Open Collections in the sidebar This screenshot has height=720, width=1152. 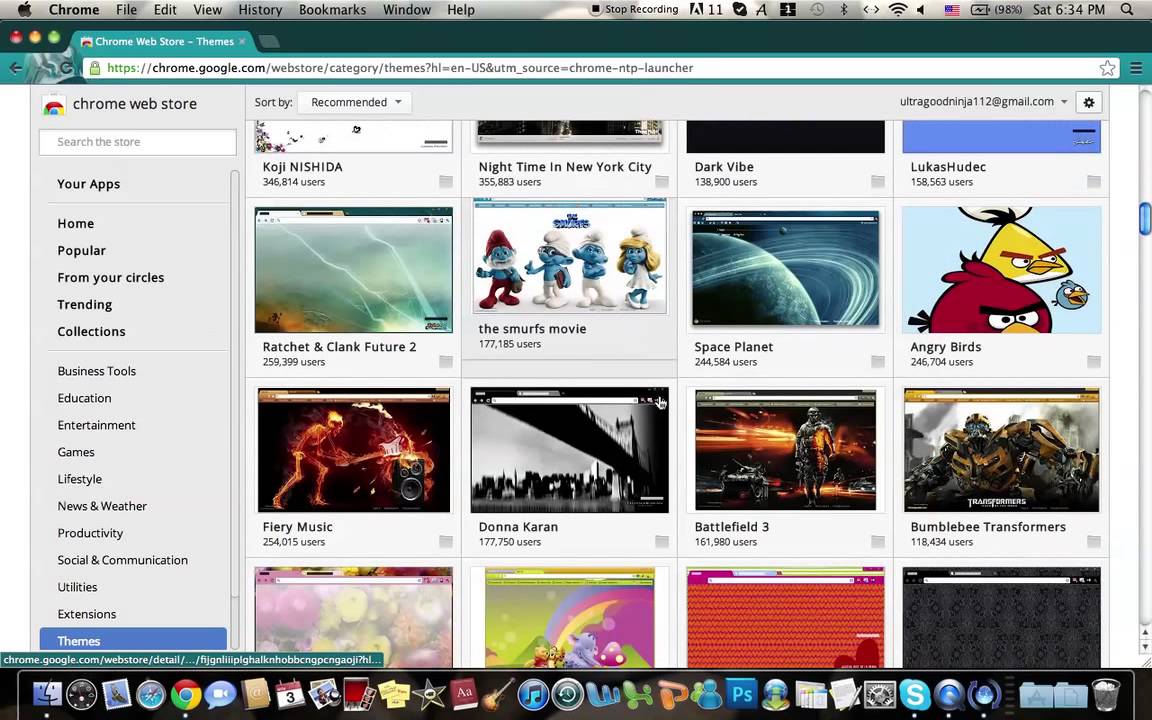[x=91, y=331]
